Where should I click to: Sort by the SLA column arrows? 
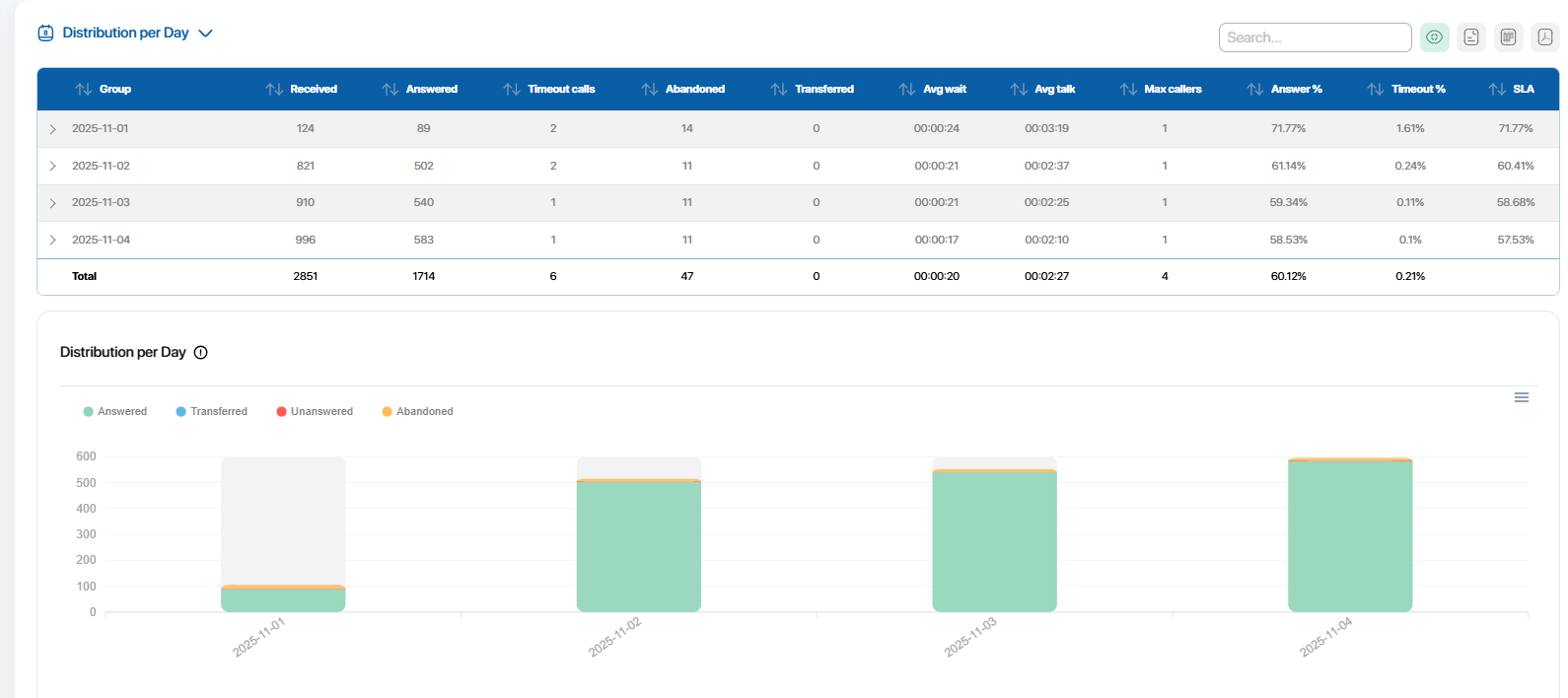tap(1497, 90)
